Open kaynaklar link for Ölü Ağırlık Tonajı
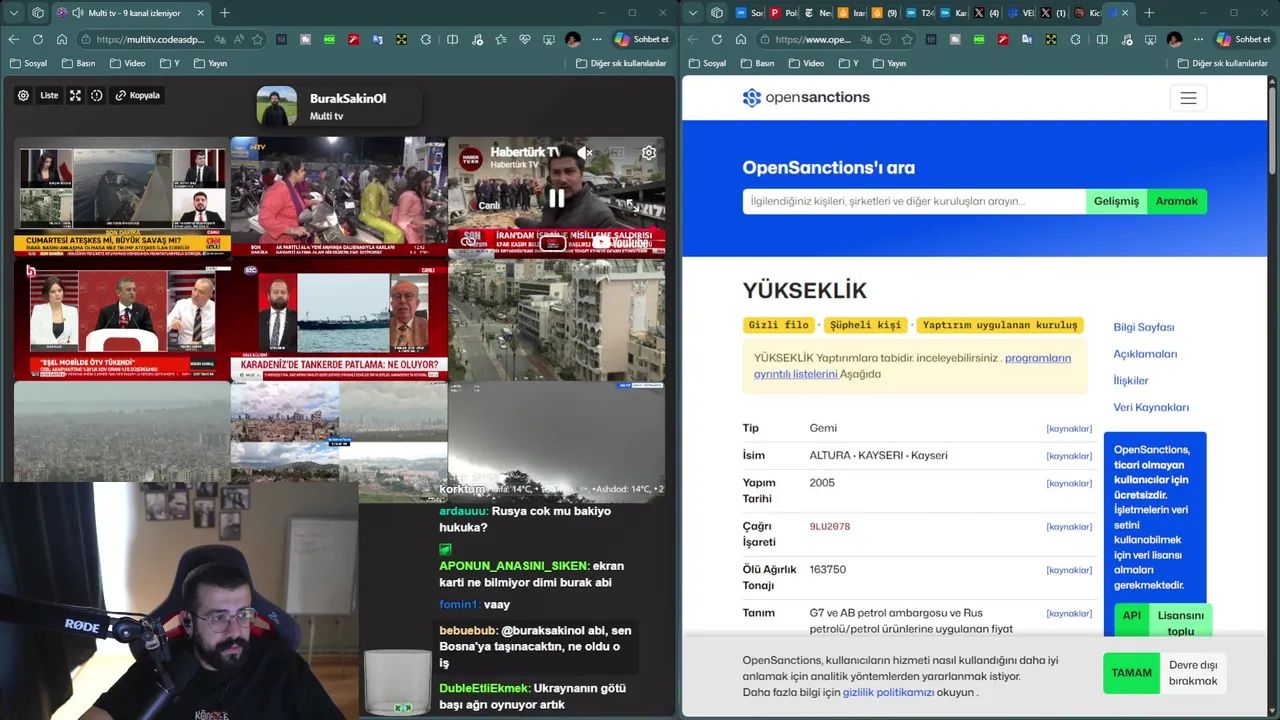 (1069, 570)
